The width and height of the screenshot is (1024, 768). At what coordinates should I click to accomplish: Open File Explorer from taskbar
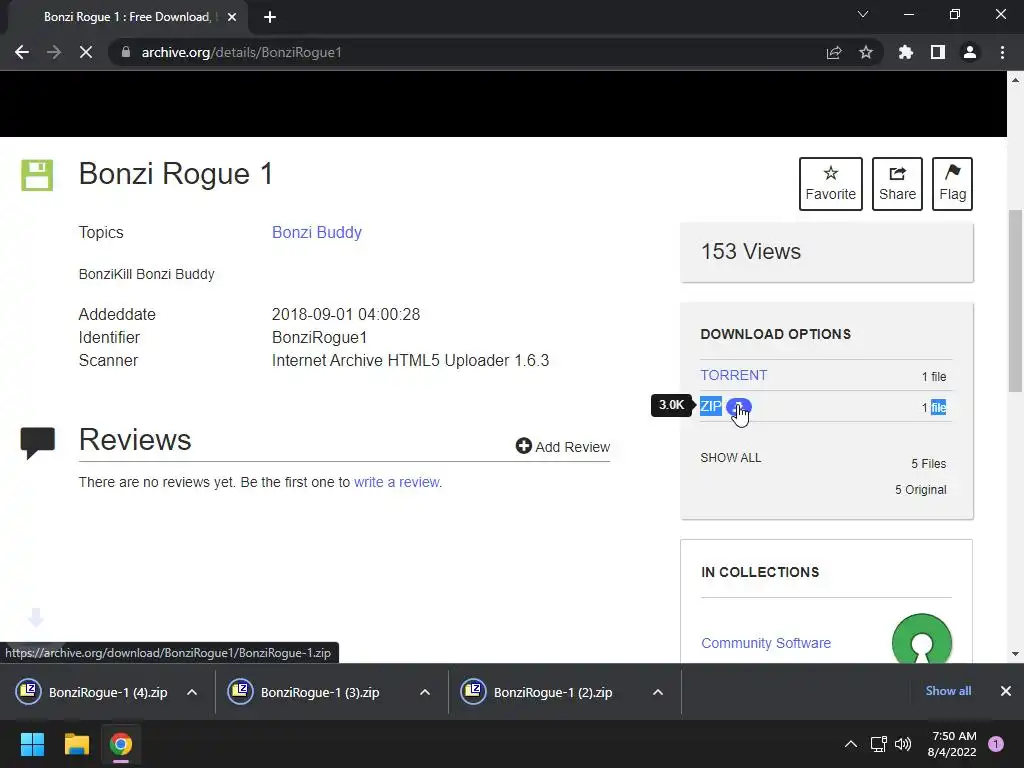point(76,744)
